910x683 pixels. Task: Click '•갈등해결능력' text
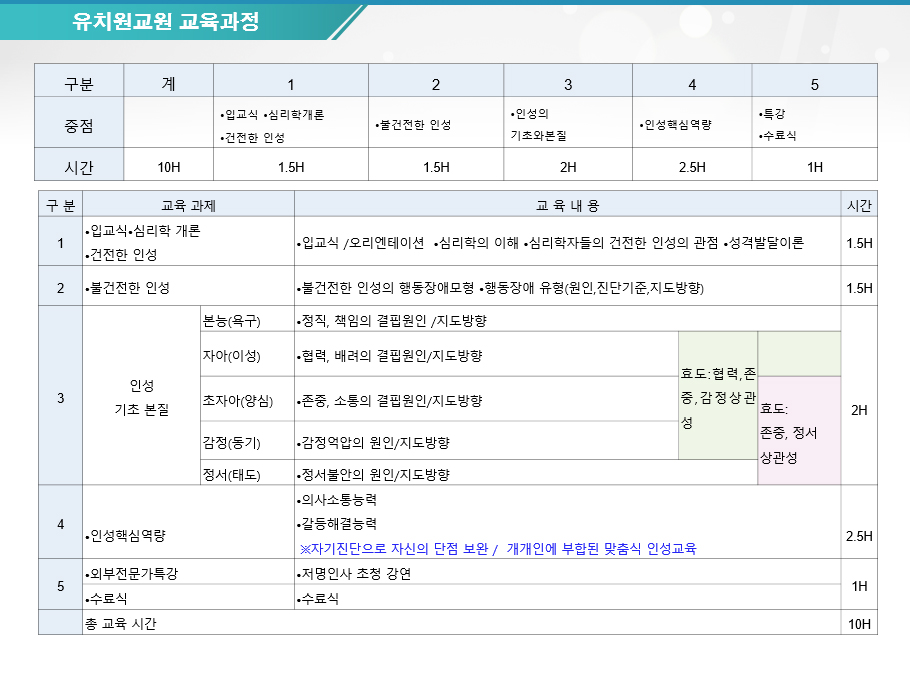click(337, 524)
